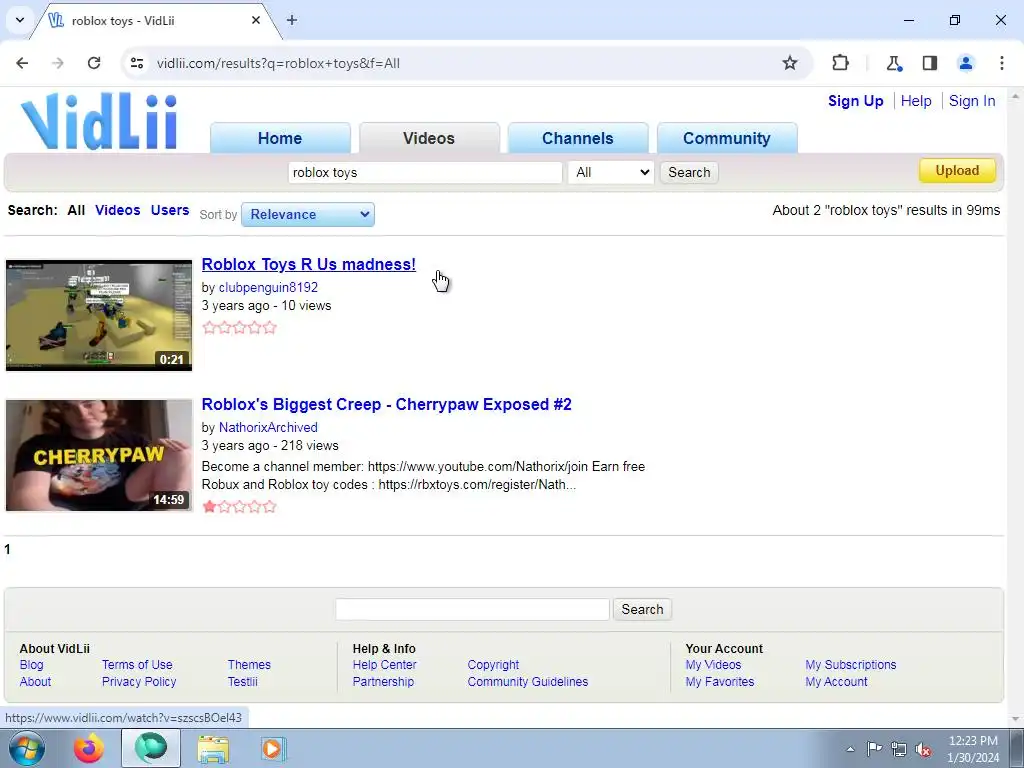Screen dimensions: 1024x768
Task: Click the VidLii logo
Action: click(x=99, y=121)
